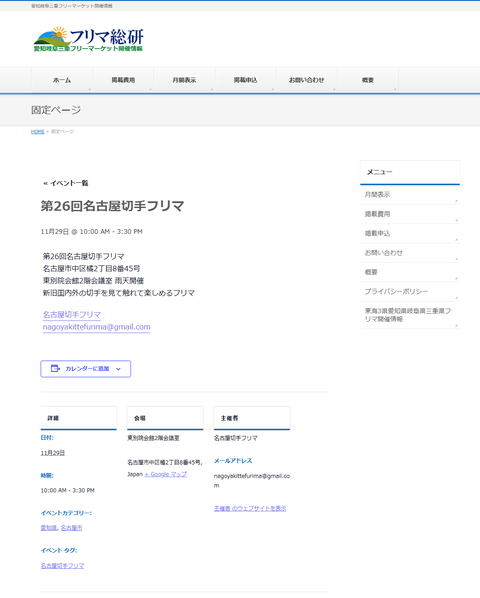Click the organizer email text under メールアドレス
This screenshot has width=480, height=598.
click(x=252, y=481)
